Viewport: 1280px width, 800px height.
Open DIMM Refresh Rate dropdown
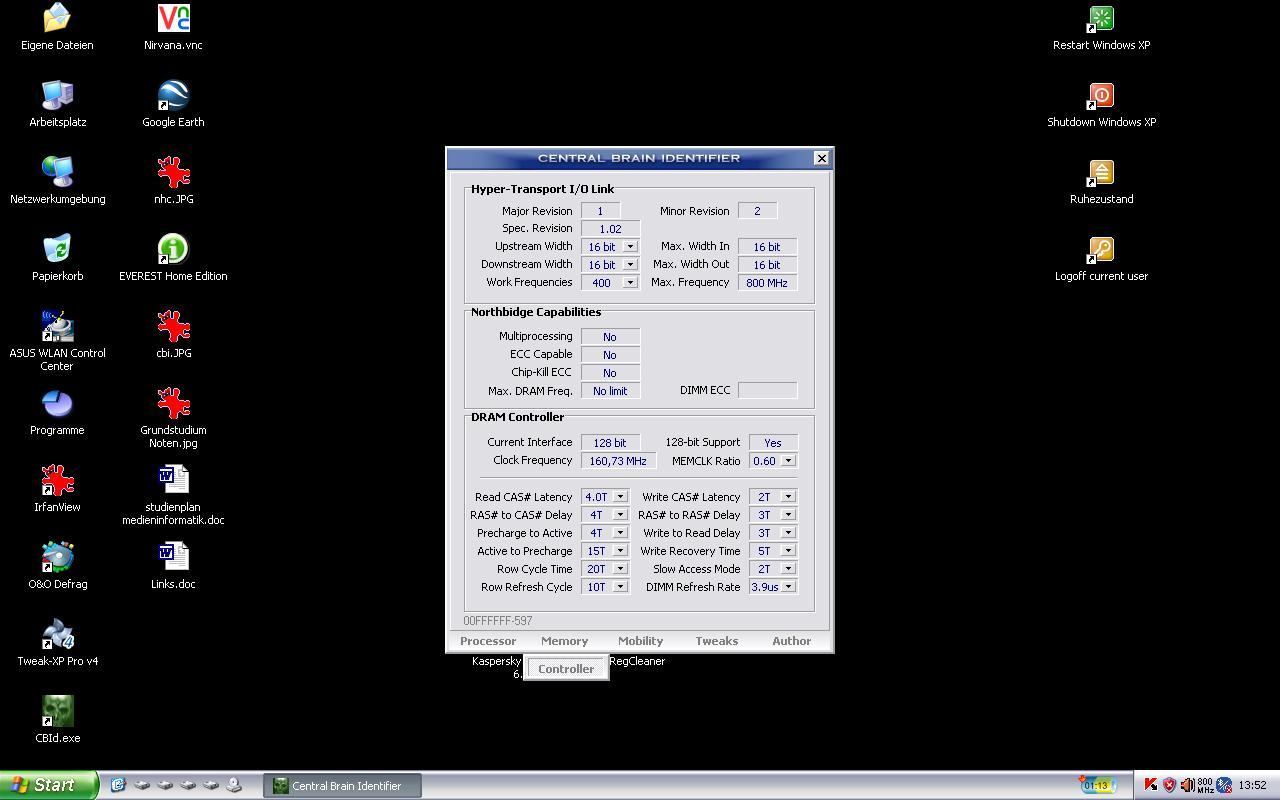pos(788,586)
